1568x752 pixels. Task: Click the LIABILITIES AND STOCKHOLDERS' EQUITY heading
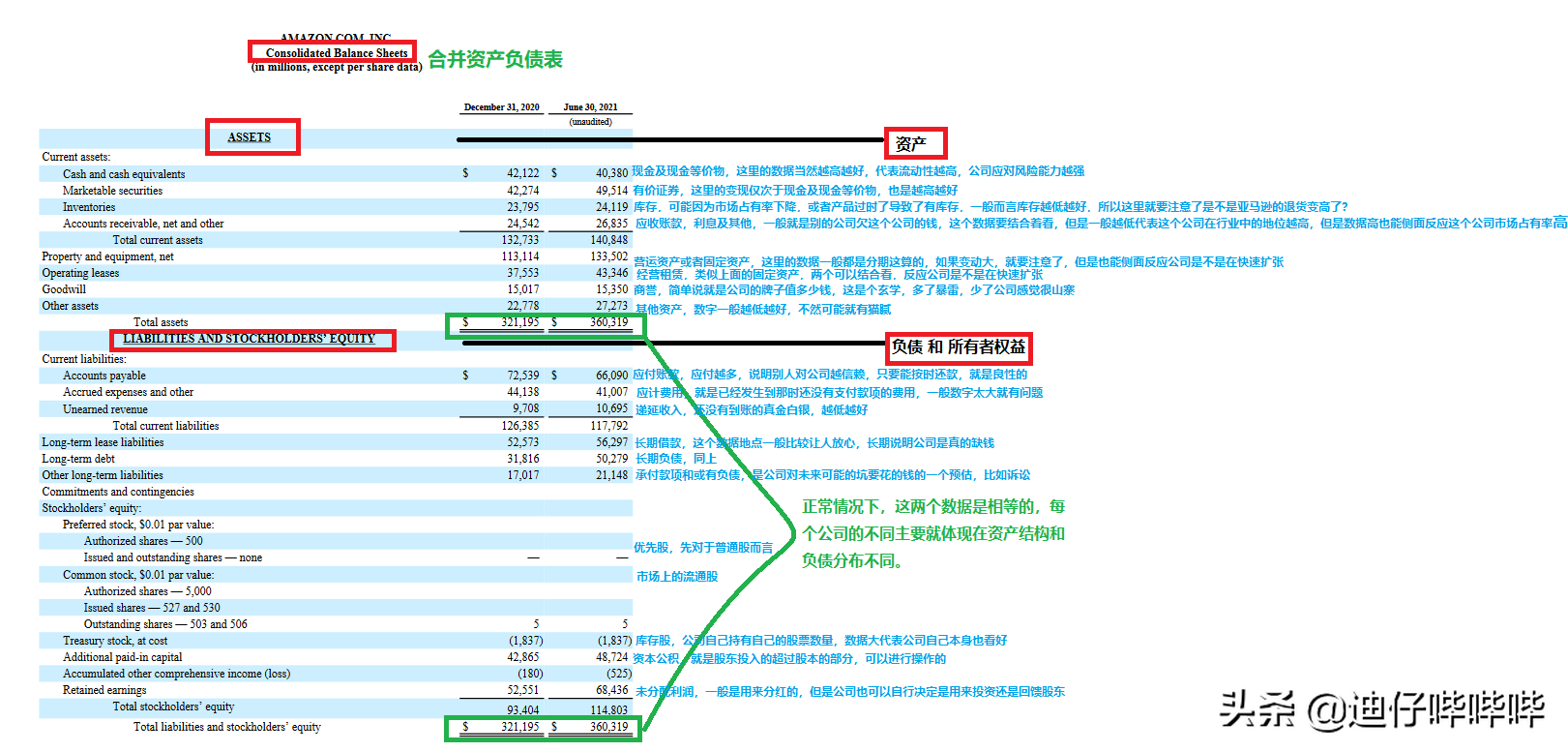tap(250, 339)
